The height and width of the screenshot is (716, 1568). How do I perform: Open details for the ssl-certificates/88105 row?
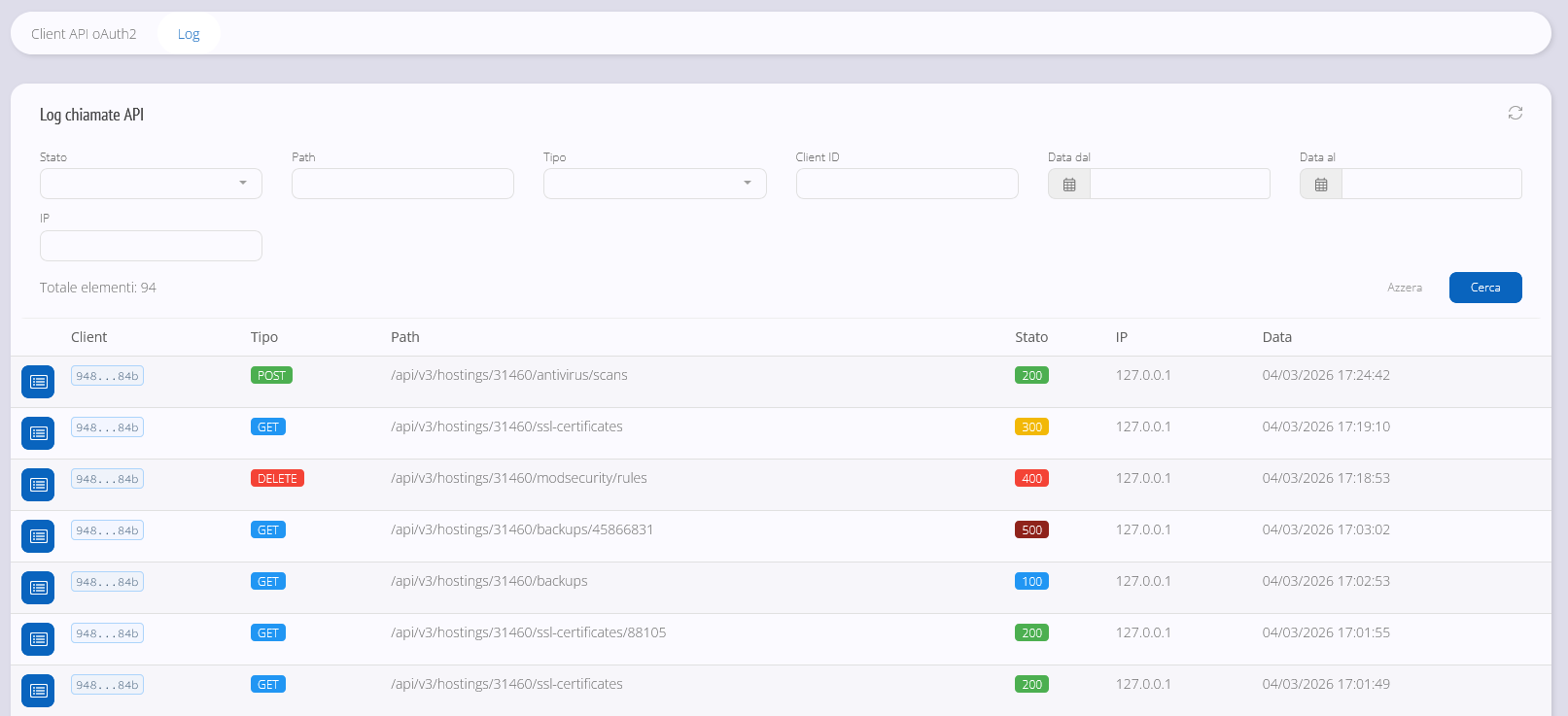pos(38,639)
